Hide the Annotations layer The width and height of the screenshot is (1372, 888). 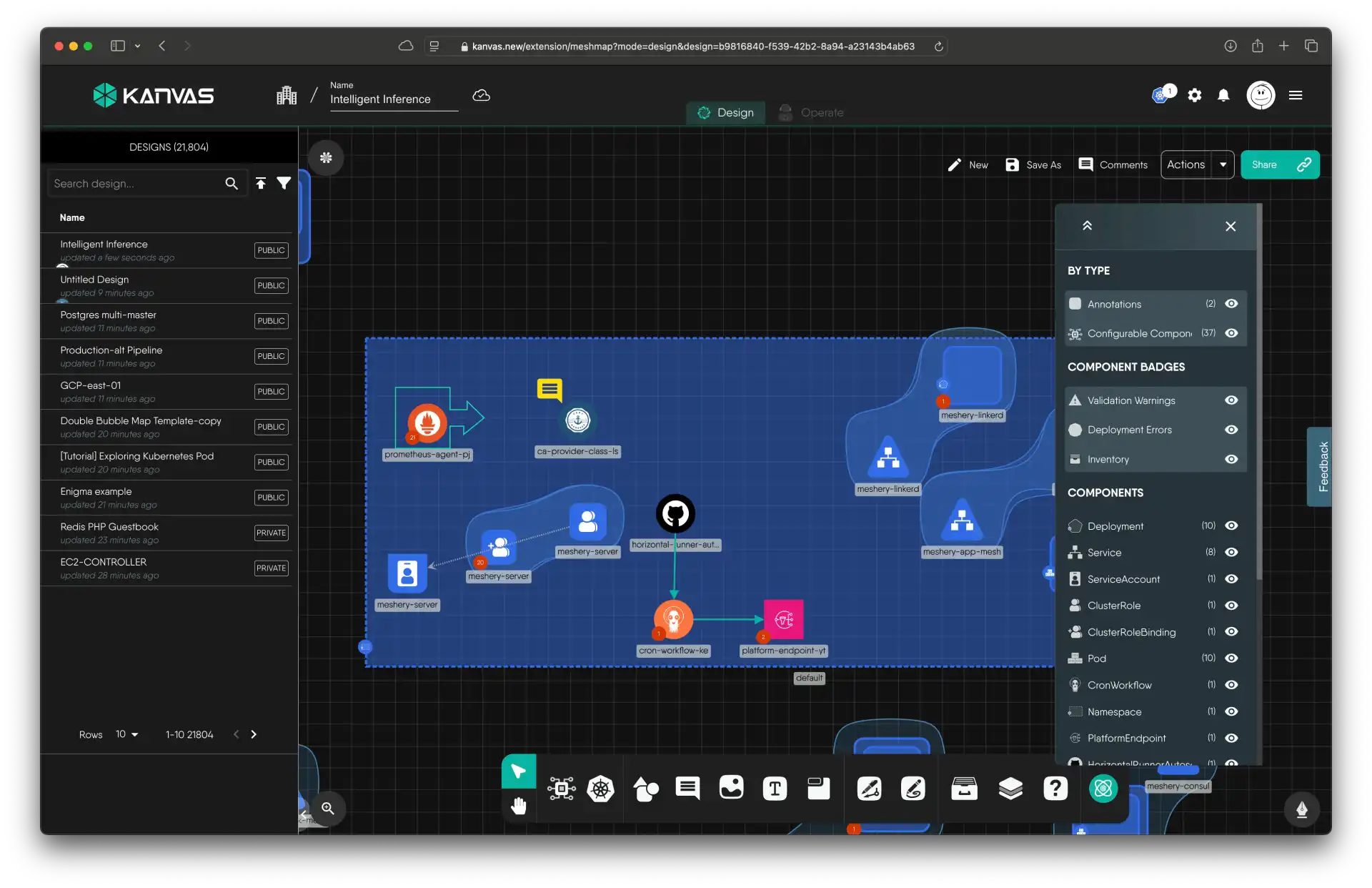1231,304
